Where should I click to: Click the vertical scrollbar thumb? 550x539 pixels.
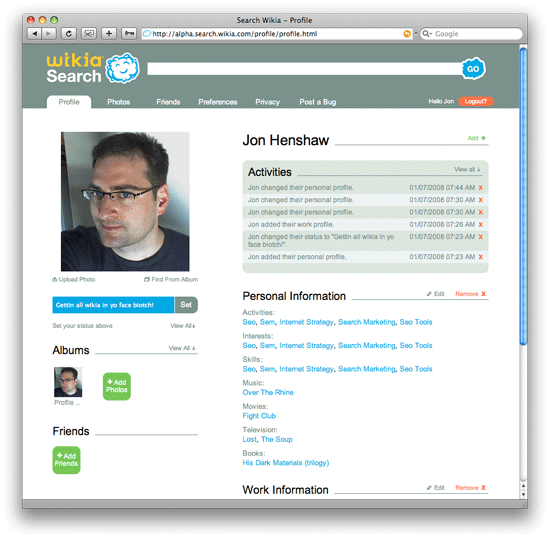[x=523, y=196]
